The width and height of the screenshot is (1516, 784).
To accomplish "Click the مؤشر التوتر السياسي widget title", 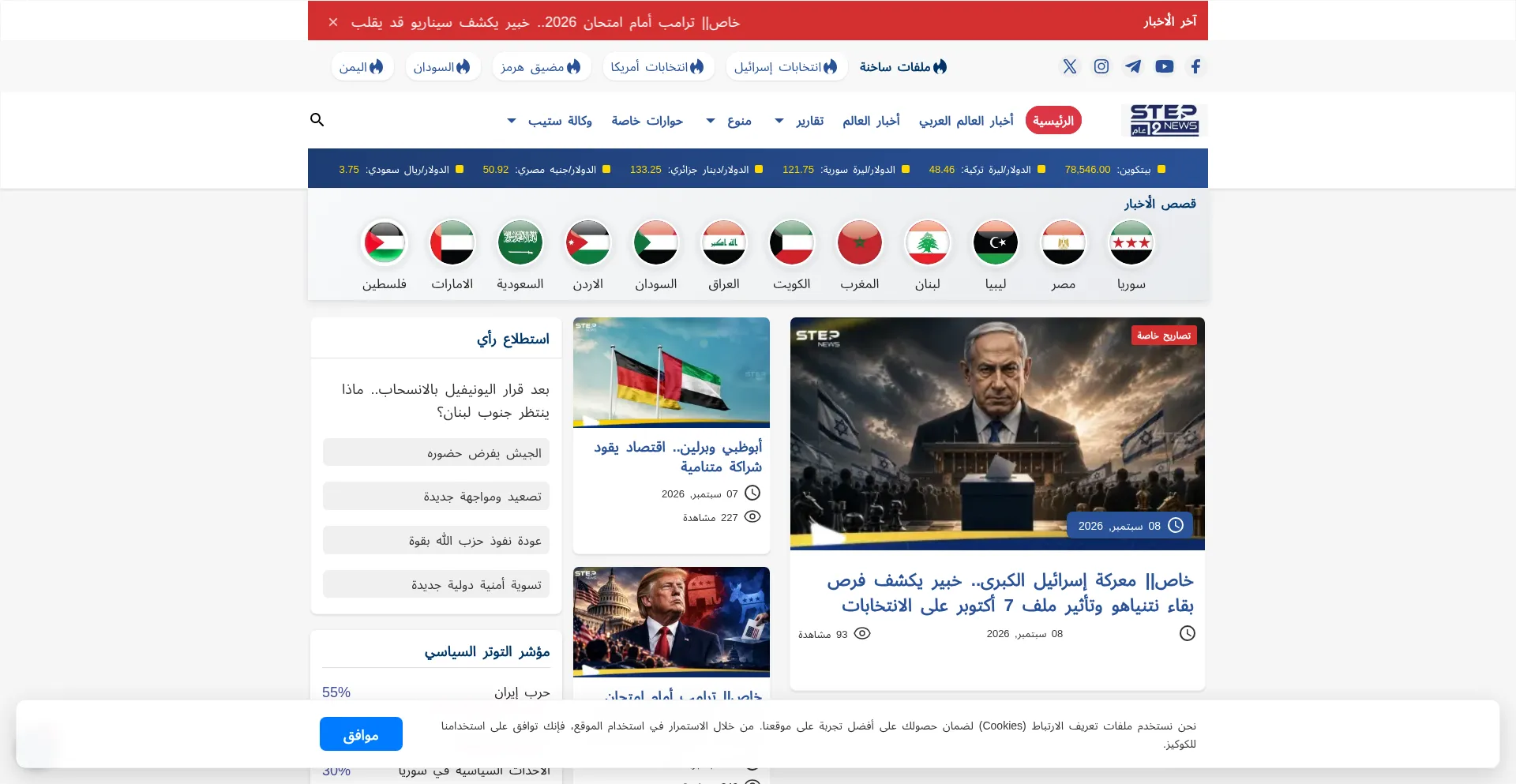I will [x=487, y=651].
